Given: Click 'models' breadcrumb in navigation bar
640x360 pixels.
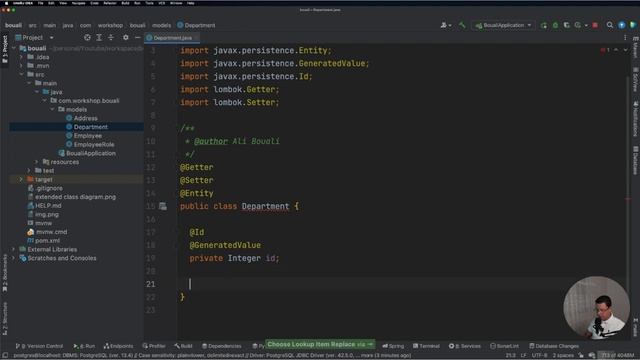Looking at the screenshot, I should (162, 25).
